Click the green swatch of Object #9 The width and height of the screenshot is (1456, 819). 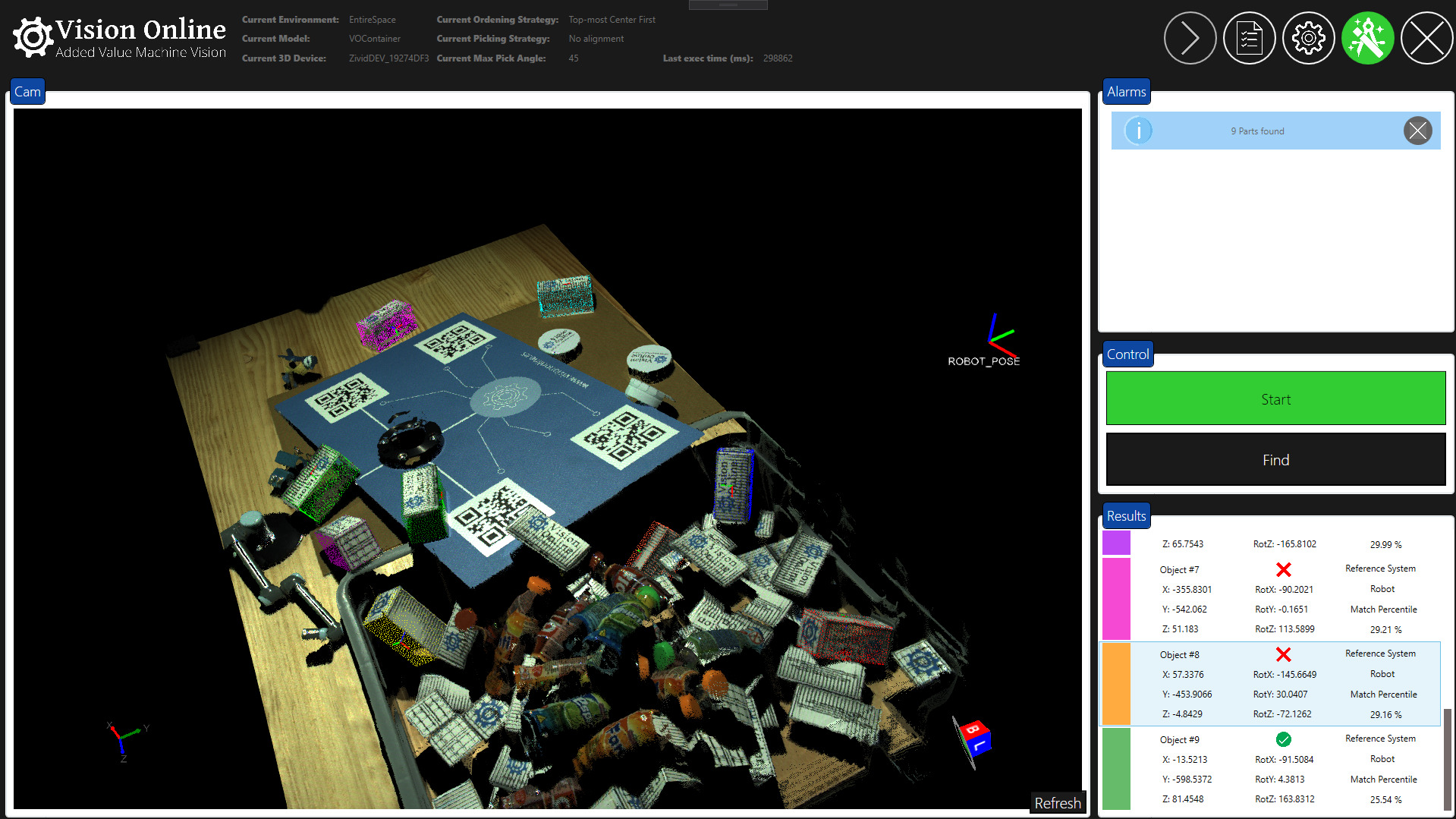pos(1116,769)
